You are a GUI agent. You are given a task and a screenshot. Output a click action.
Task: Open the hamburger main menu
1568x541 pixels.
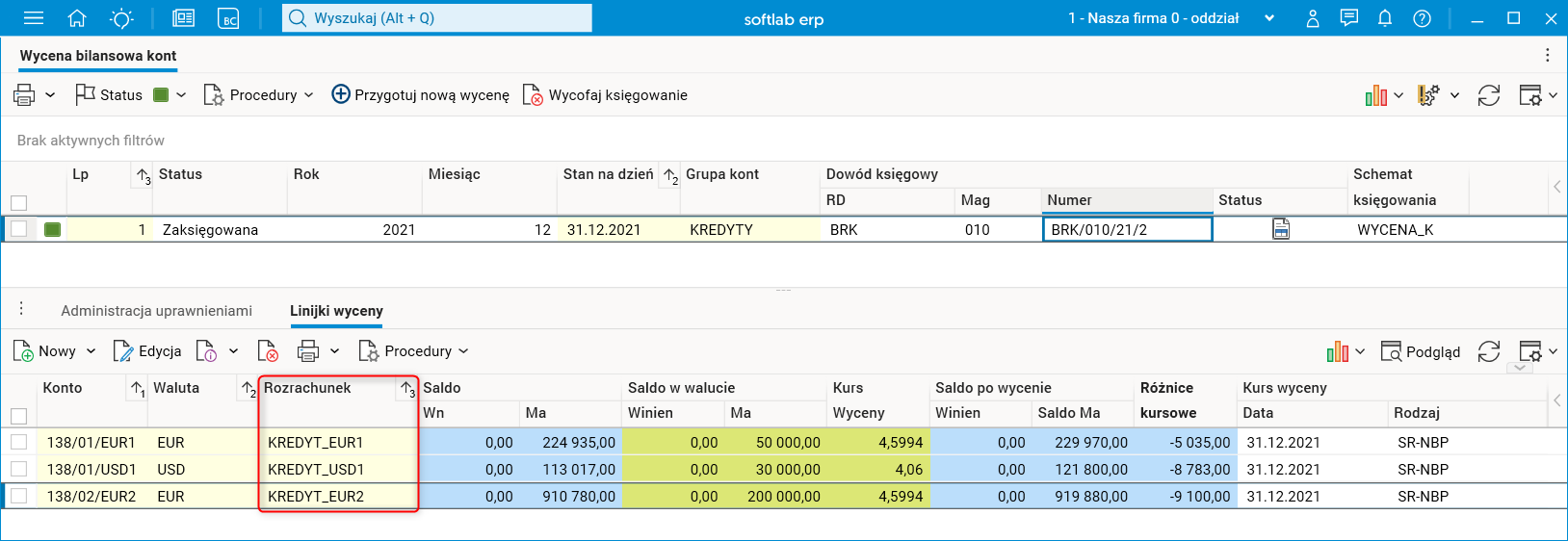pyautogui.click(x=34, y=18)
